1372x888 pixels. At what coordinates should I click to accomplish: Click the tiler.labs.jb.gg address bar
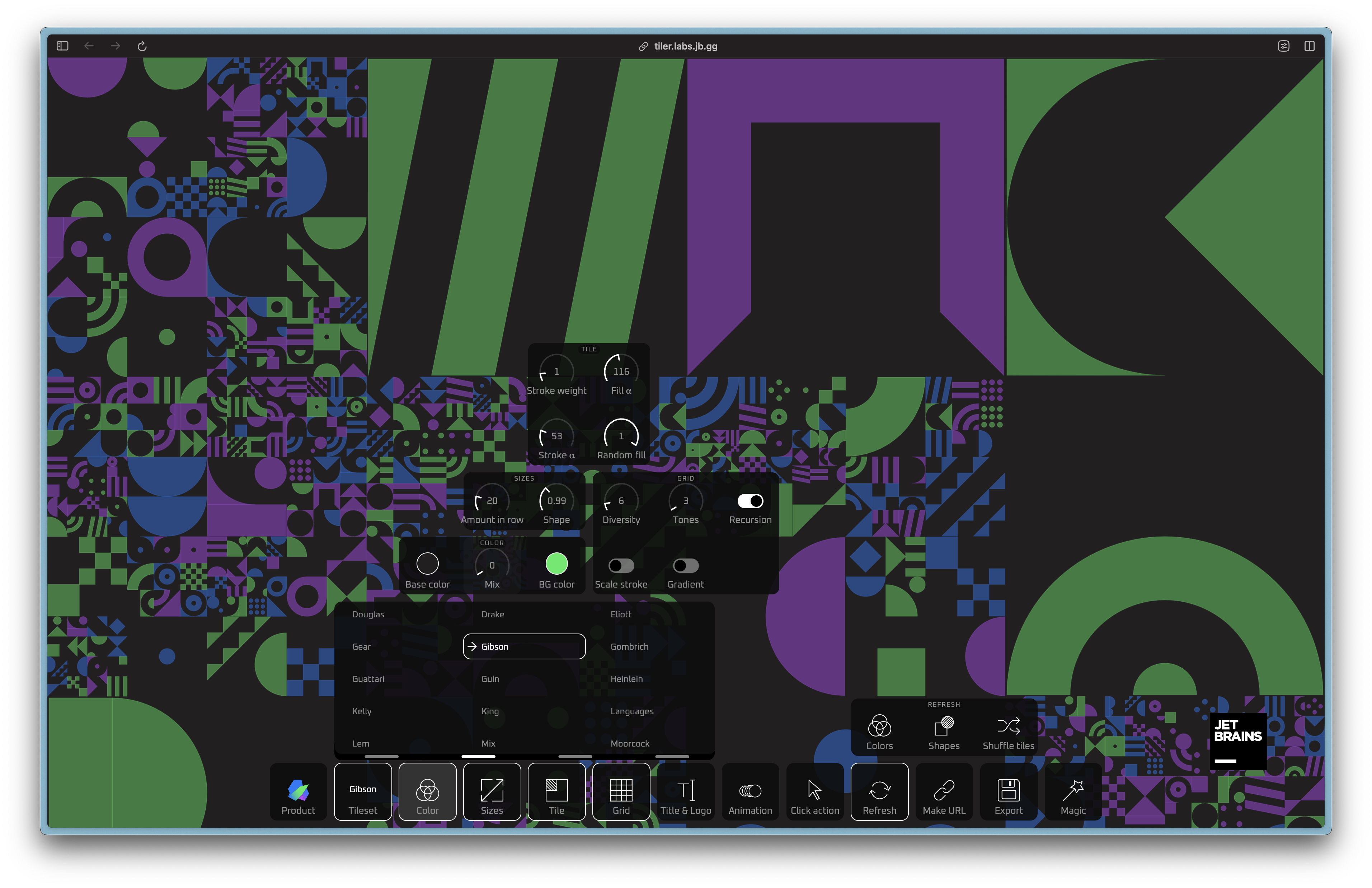point(685,46)
